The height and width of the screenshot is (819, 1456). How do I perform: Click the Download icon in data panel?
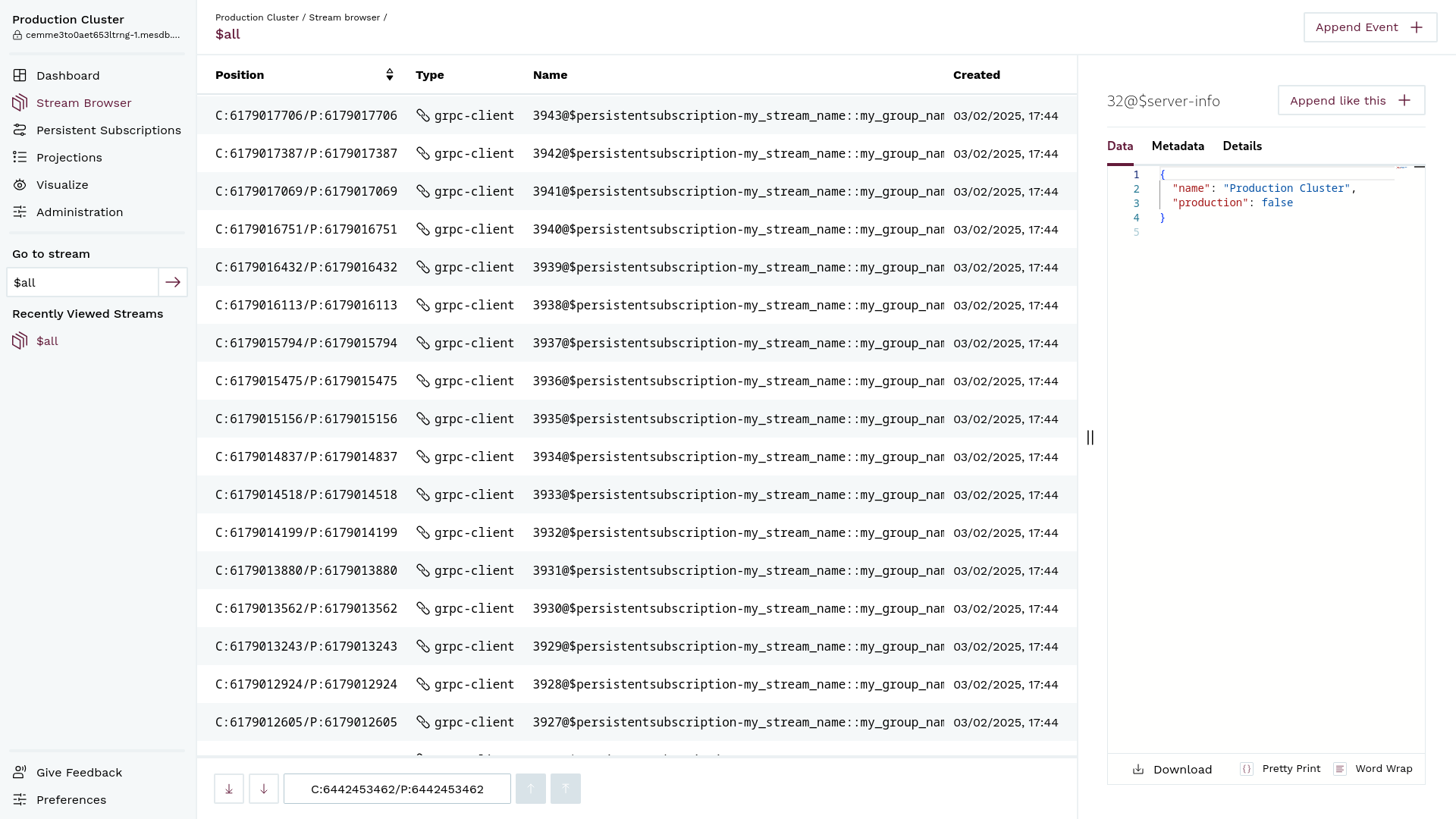(x=1138, y=770)
